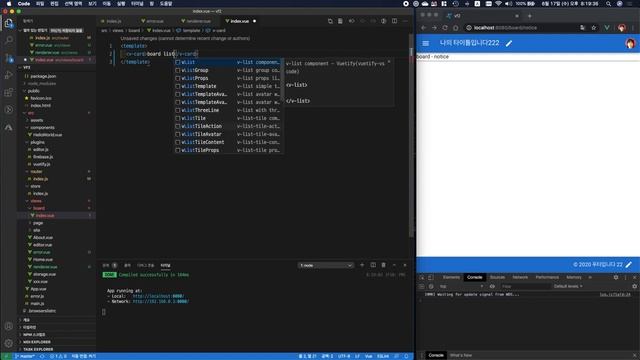640x360 pixels.
Task: Close the terminal panel
Action: point(405,265)
